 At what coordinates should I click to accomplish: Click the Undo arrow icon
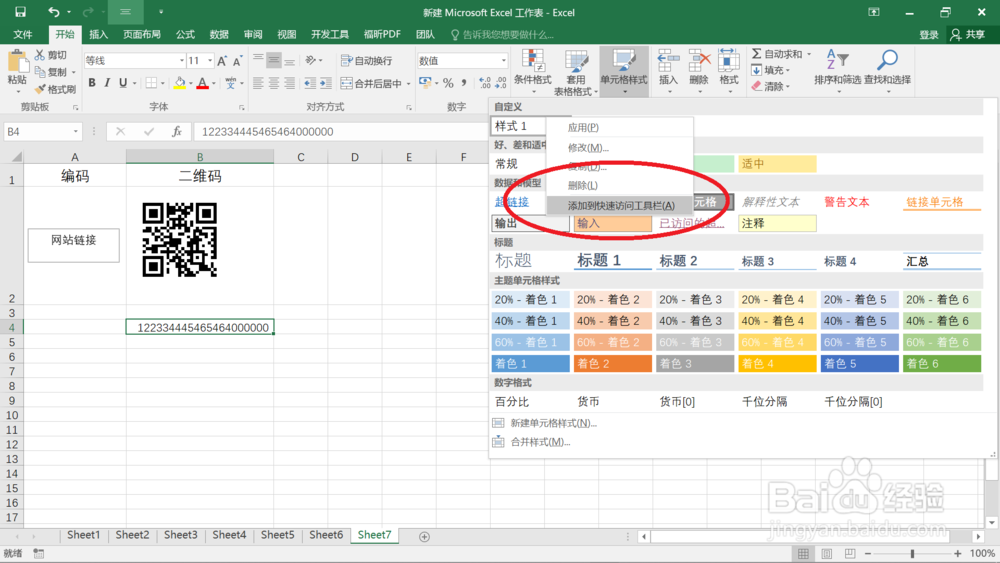tap(54, 12)
